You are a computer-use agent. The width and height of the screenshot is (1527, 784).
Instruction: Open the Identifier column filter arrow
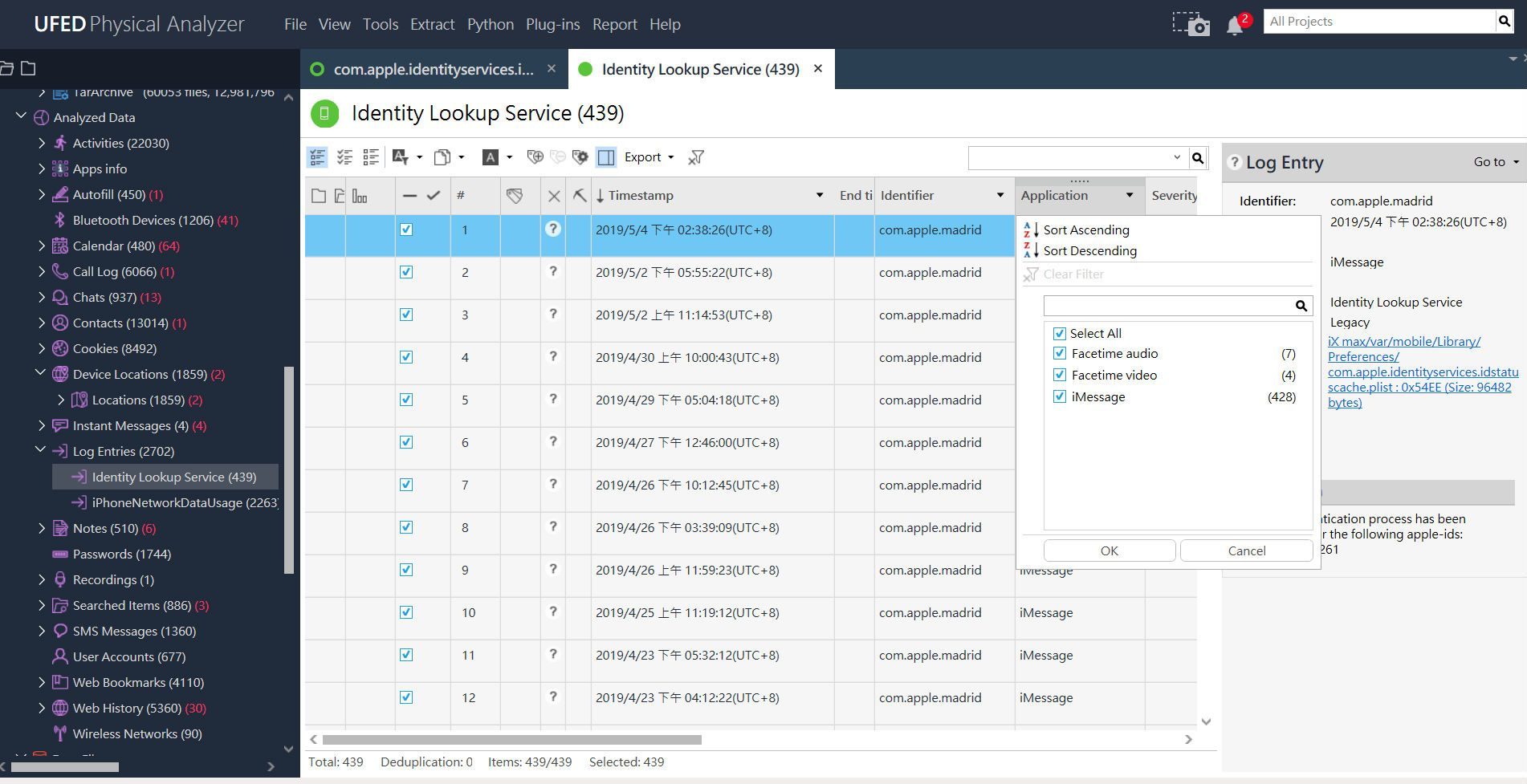[x=1000, y=195]
